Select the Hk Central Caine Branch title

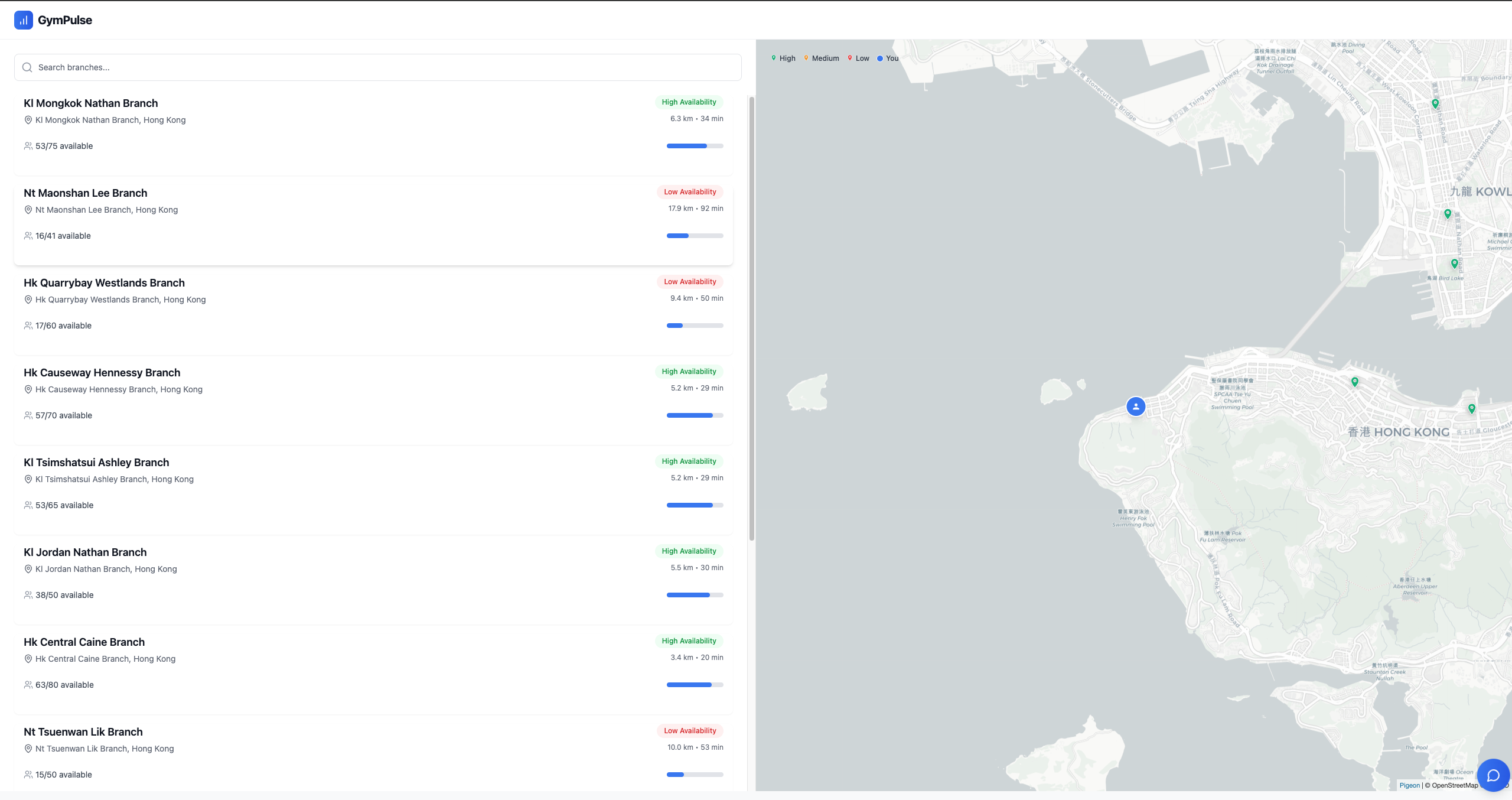84,642
